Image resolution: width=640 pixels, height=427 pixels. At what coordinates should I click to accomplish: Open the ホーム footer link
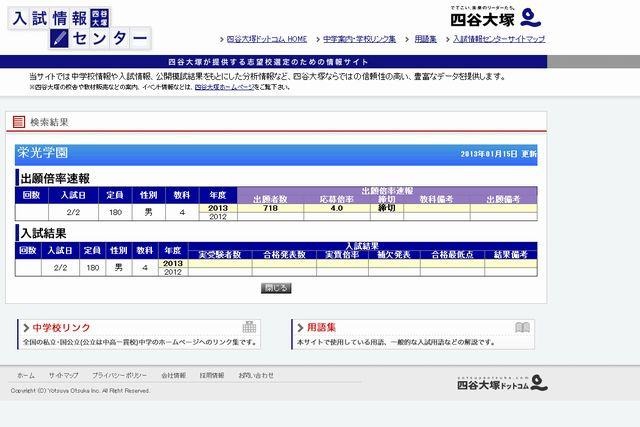pos(26,376)
